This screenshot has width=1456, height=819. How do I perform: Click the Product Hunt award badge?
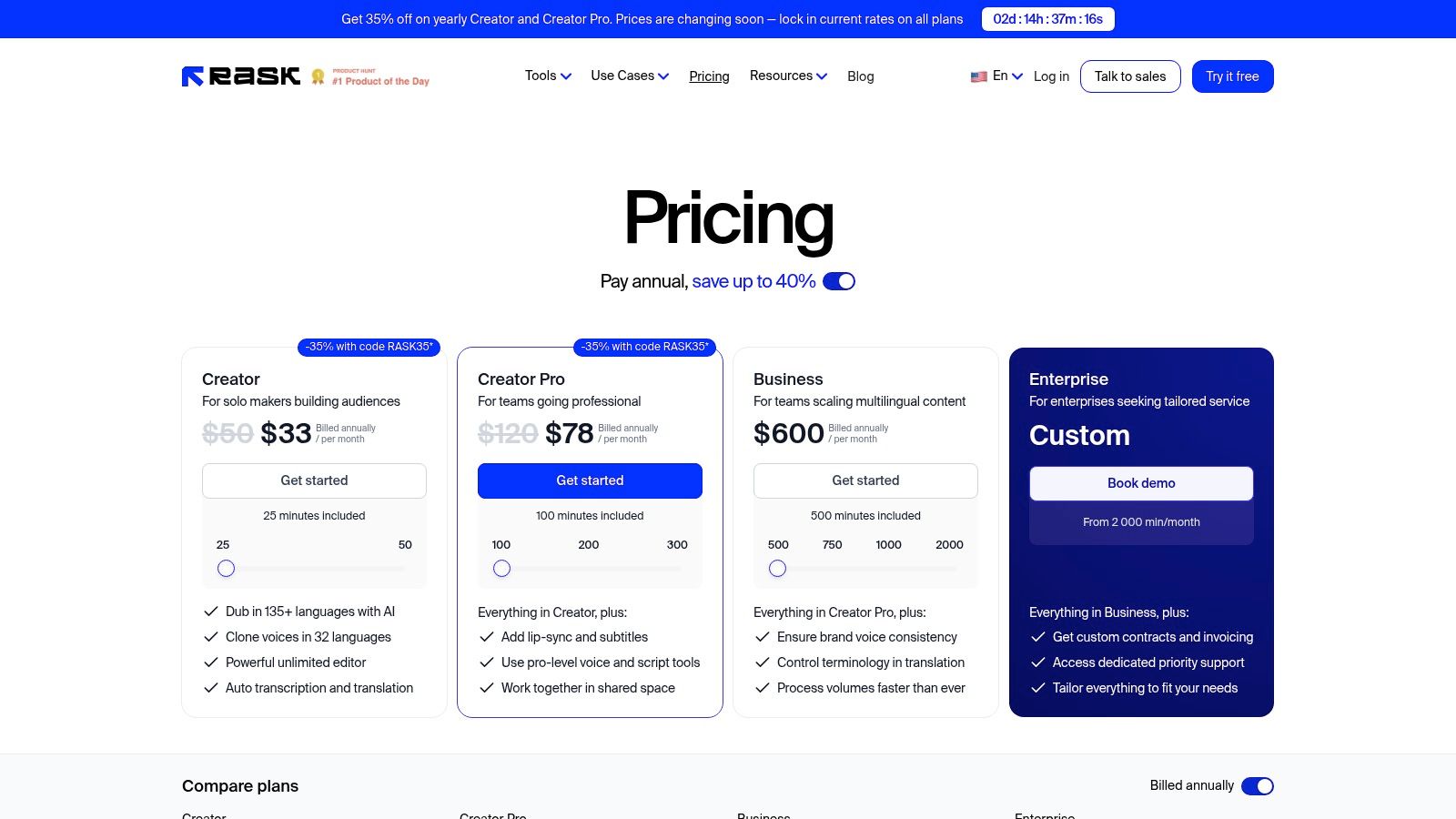pos(370,77)
